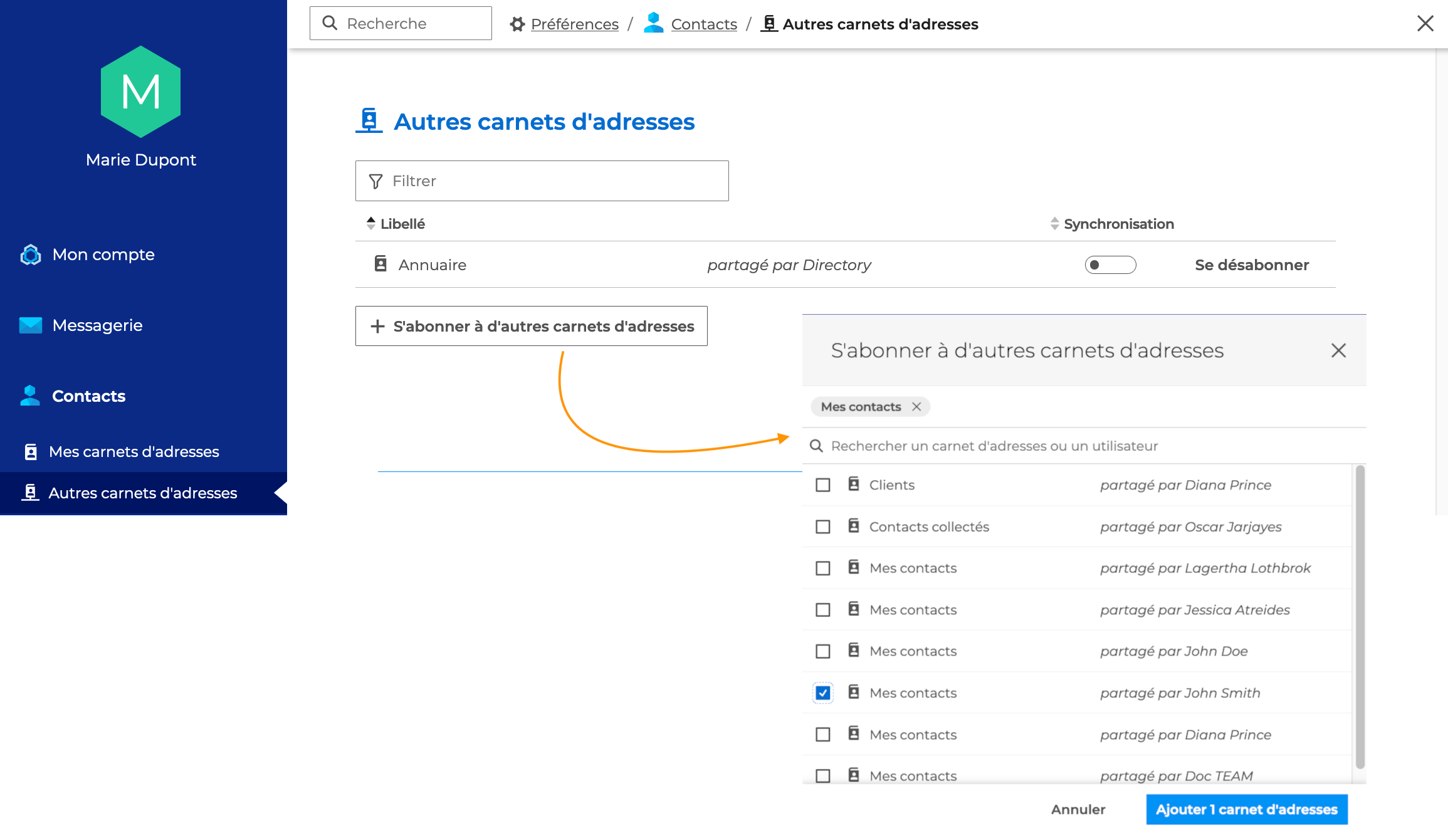This screenshot has height=840, width=1448.
Task: Open Mes carnets d'adresses in sidebar
Action: (x=134, y=451)
